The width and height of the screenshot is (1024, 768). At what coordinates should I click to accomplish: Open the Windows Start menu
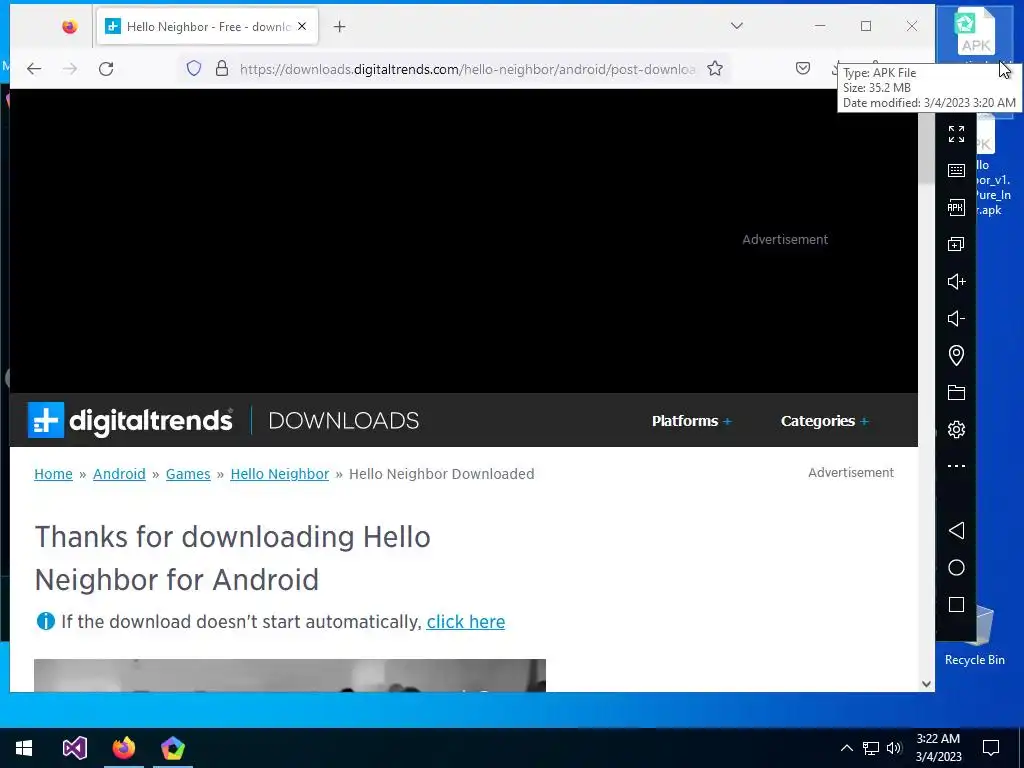[24, 748]
